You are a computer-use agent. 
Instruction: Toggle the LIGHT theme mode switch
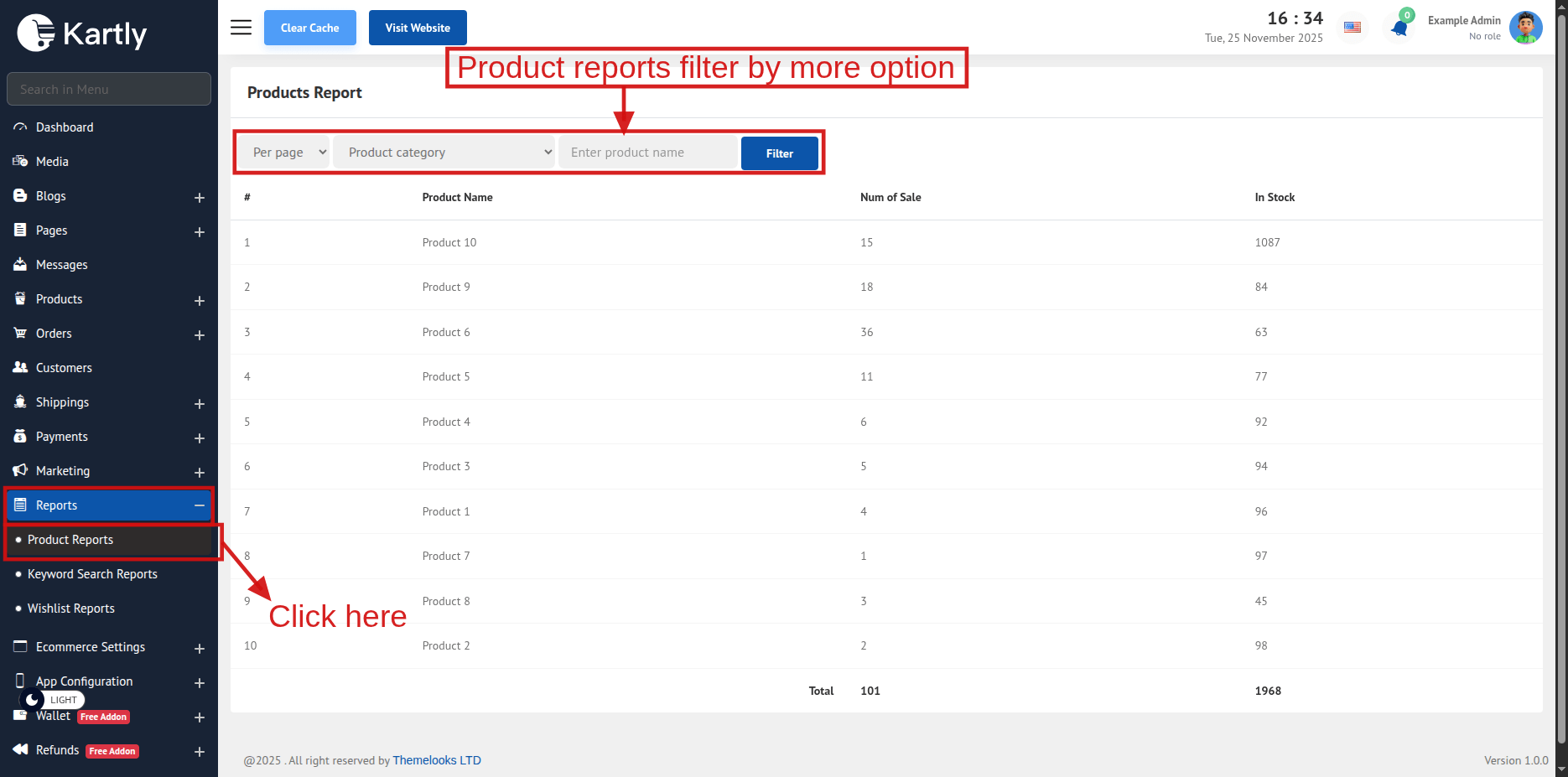pyautogui.click(x=52, y=700)
